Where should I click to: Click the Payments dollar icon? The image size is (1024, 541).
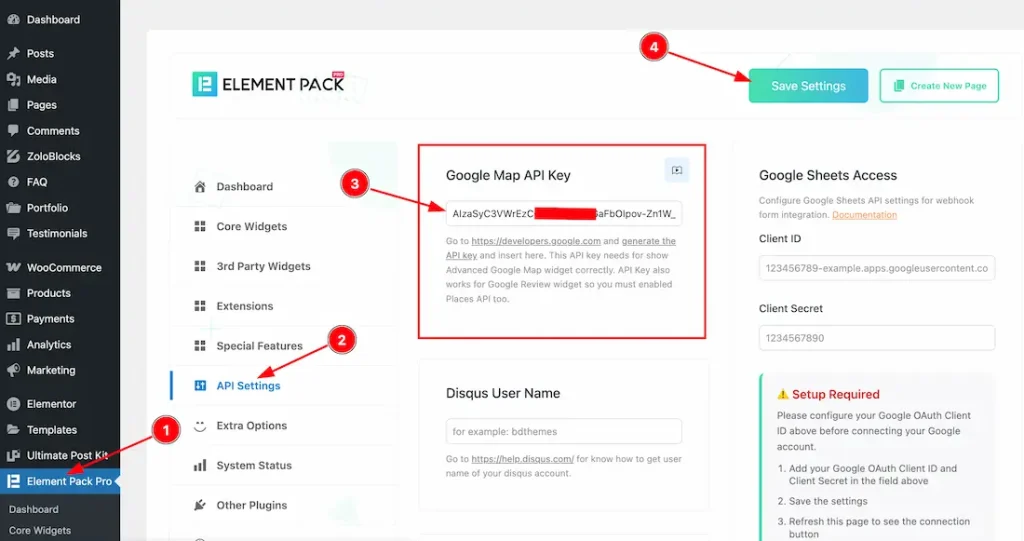(13, 319)
